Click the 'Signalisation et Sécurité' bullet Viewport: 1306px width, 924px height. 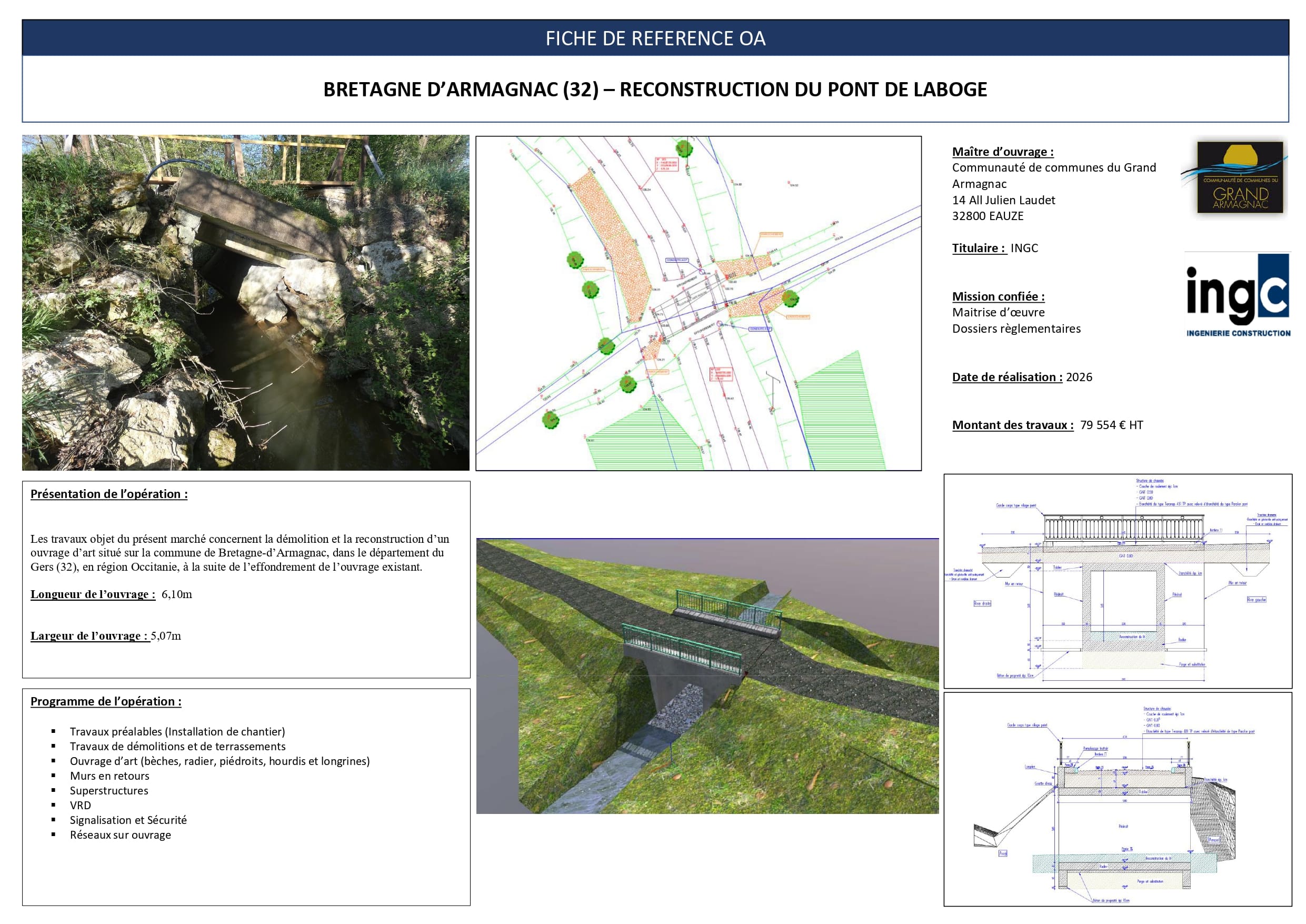pyautogui.click(x=128, y=820)
